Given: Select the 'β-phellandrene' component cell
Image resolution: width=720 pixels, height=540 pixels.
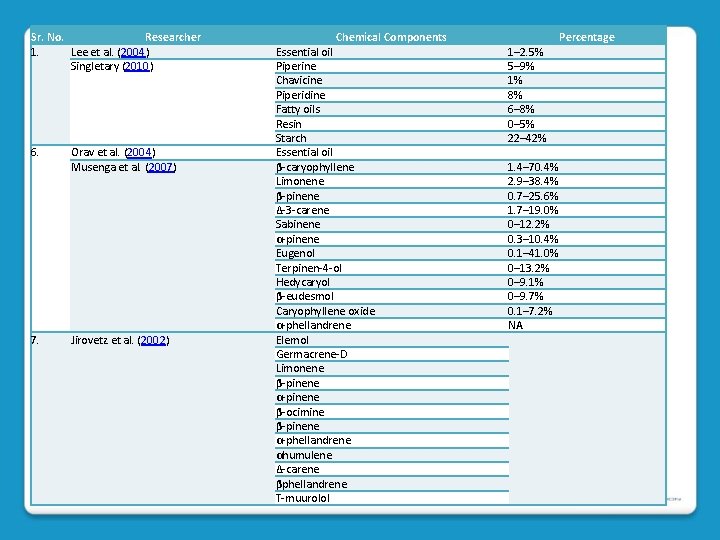Looking at the screenshot, I should point(392,484).
